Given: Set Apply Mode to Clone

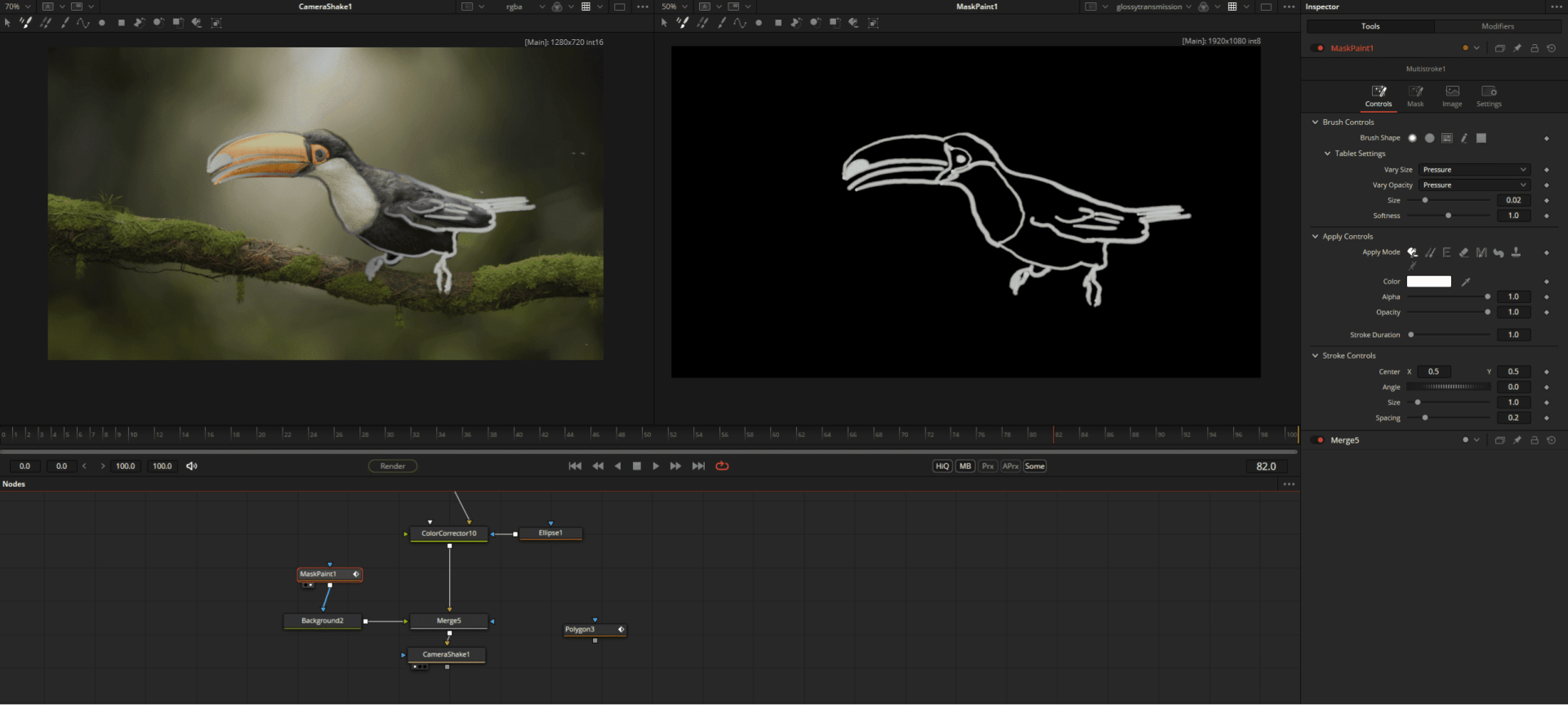Looking at the screenshot, I should [x=1430, y=252].
